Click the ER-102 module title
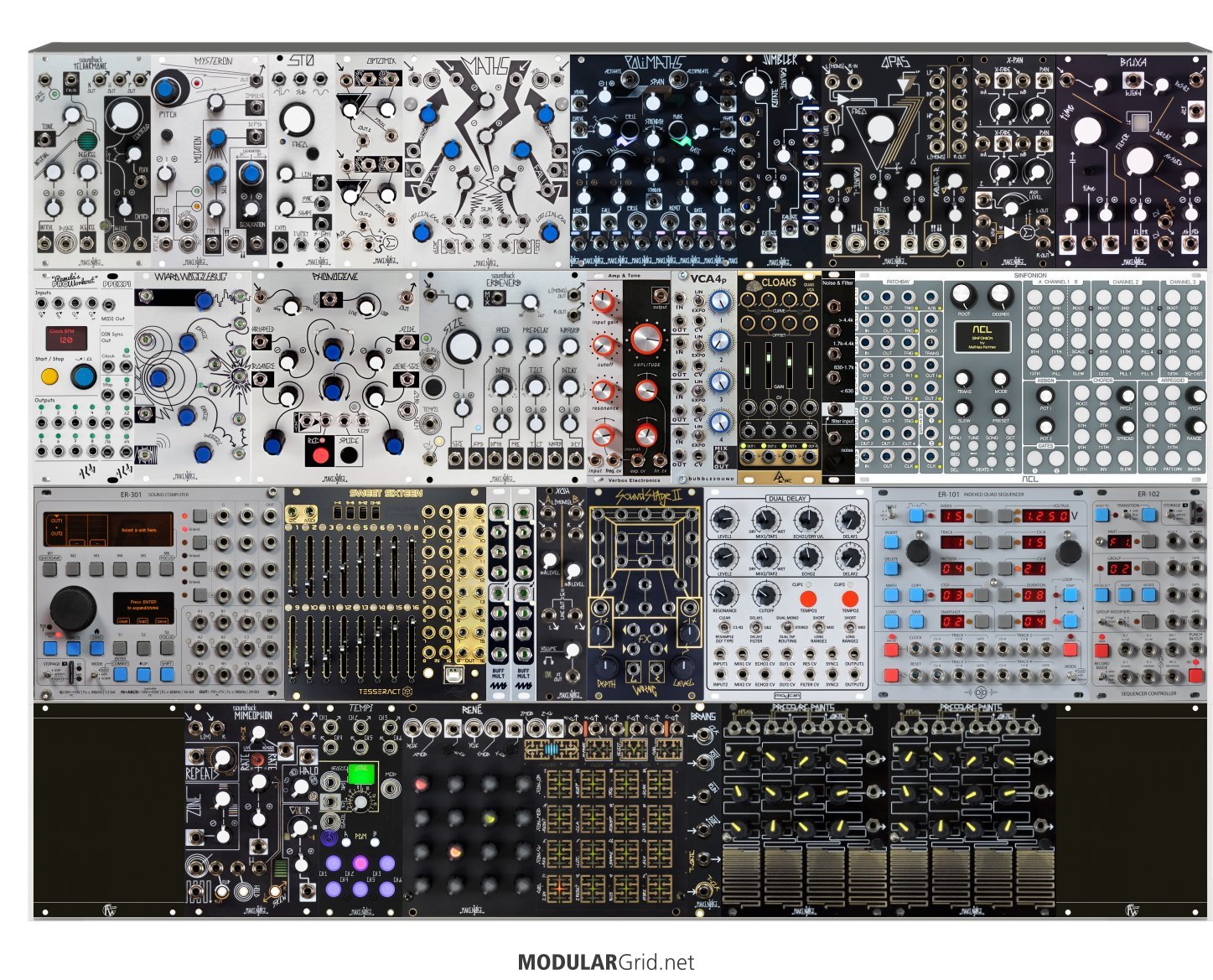Image resolution: width=1213 pixels, height=980 pixels. 1148,494
